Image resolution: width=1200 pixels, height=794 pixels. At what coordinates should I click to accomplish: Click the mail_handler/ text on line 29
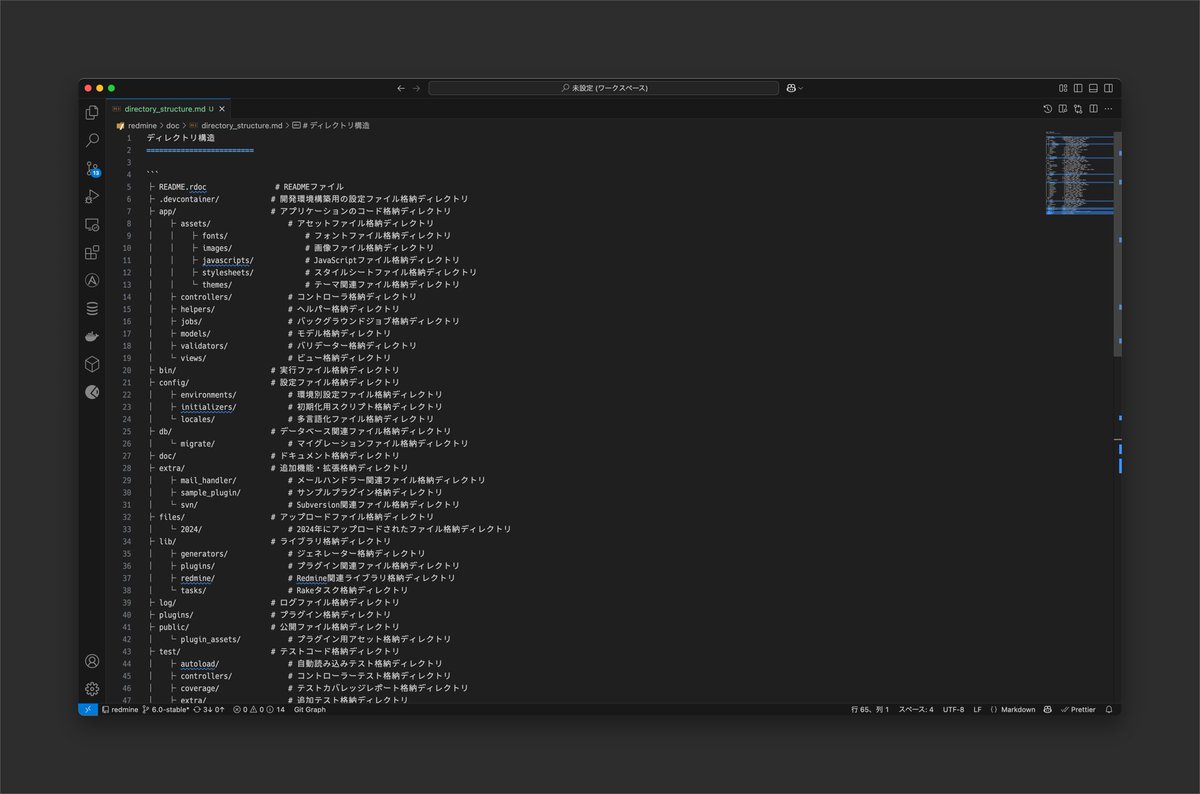[209, 480]
